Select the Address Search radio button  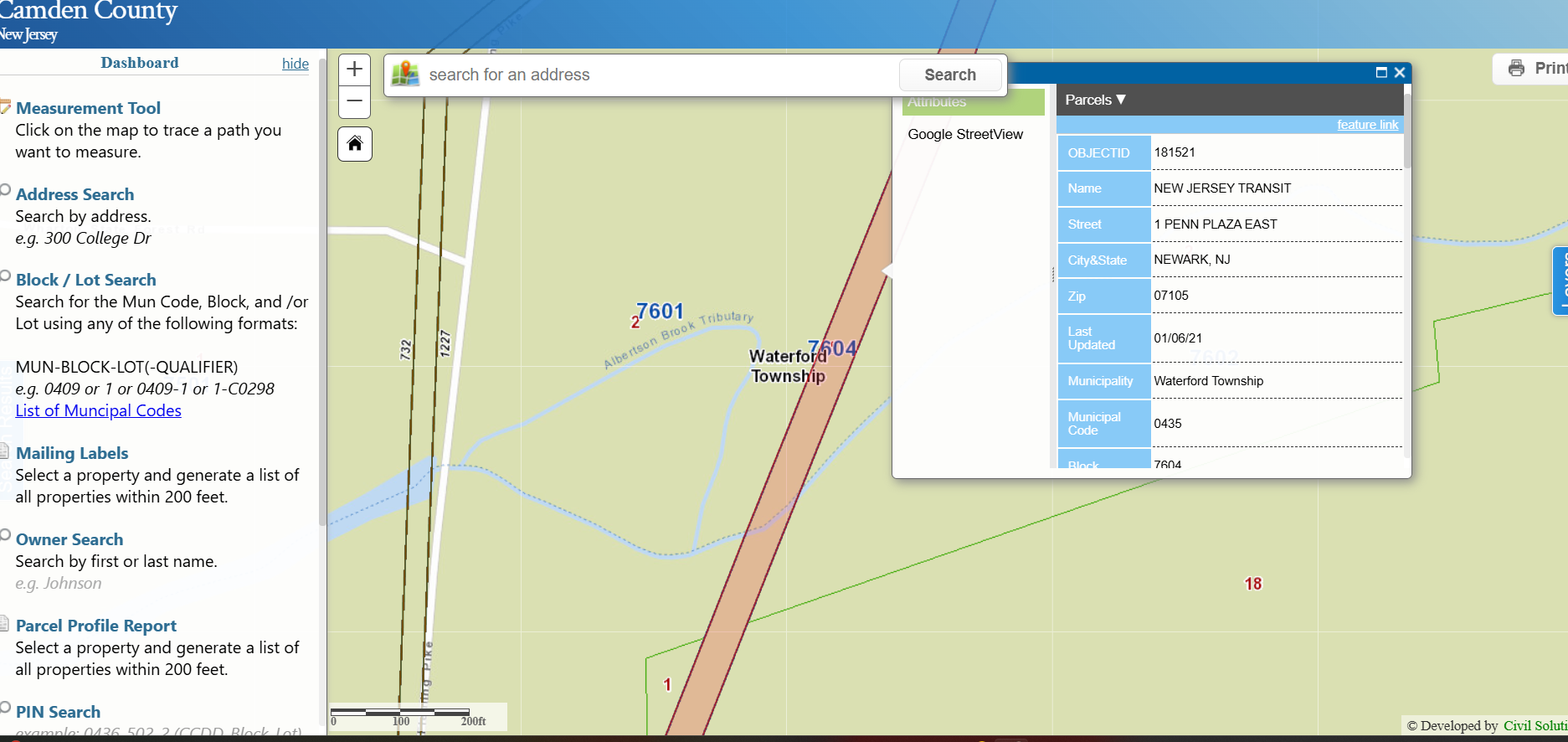[x=5, y=190]
